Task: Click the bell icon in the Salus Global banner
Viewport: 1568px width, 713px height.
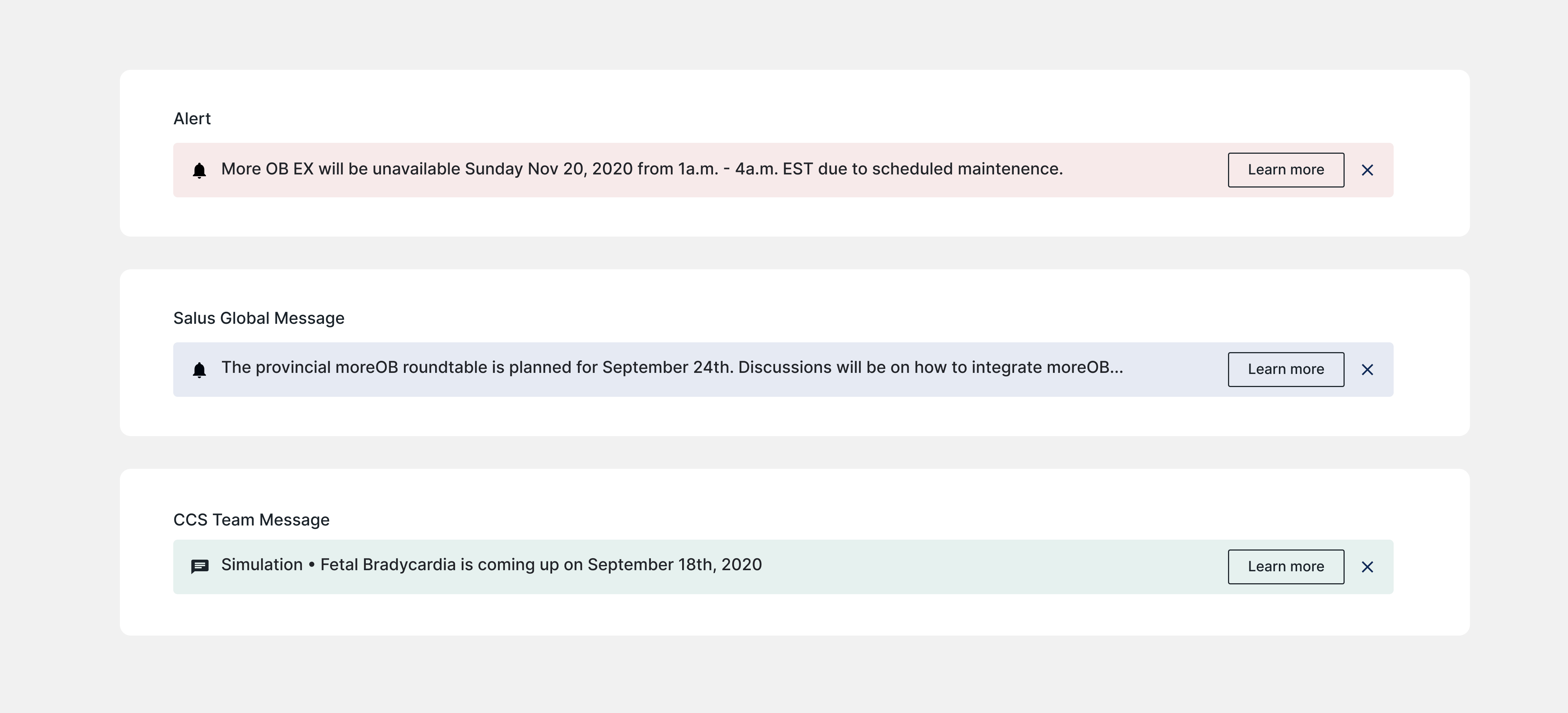Action: point(199,370)
